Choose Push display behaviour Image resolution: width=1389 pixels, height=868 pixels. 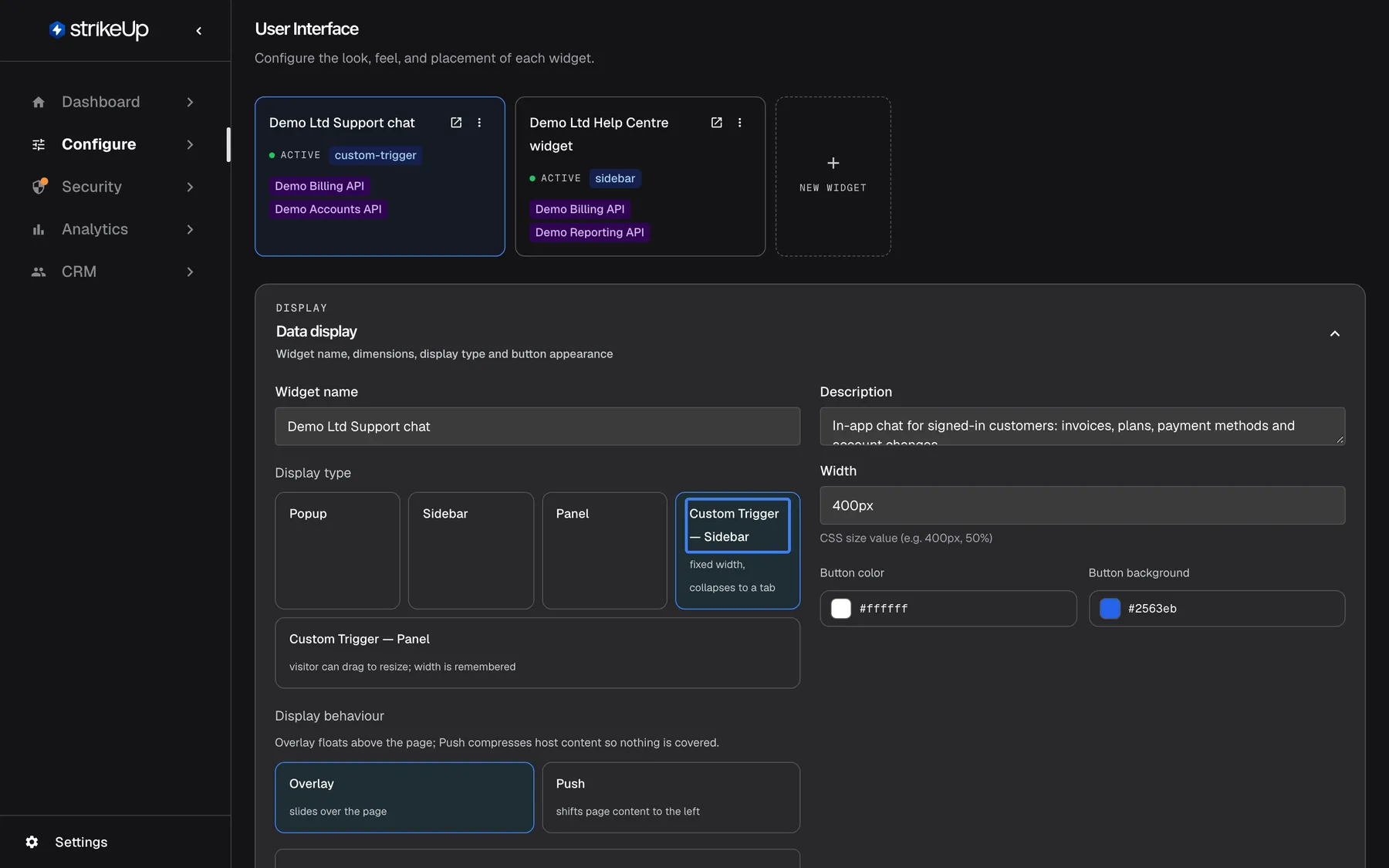point(671,798)
